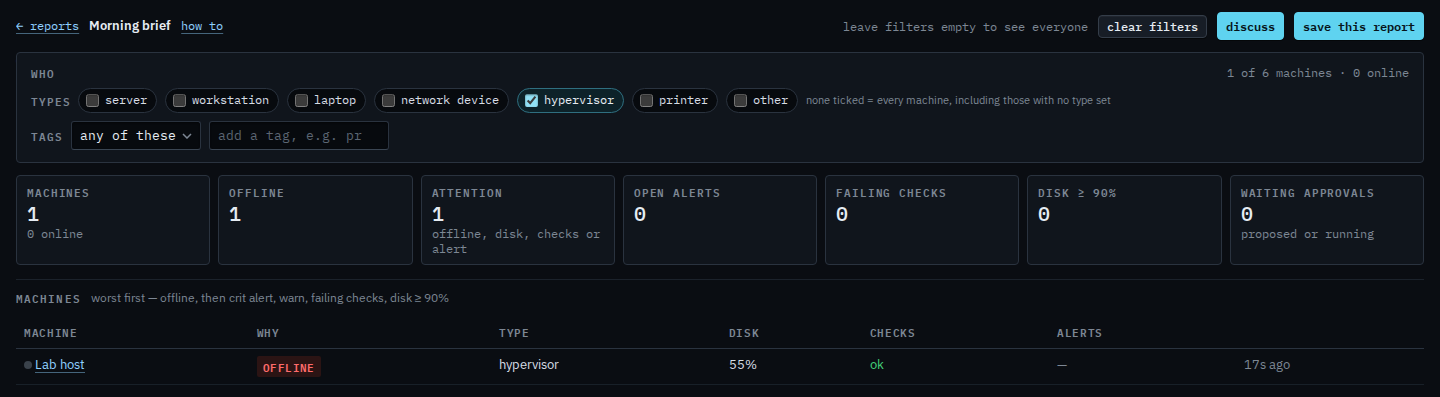The image size is (1440, 397).
Task: Click the Lab host status dot
Action: click(x=28, y=365)
